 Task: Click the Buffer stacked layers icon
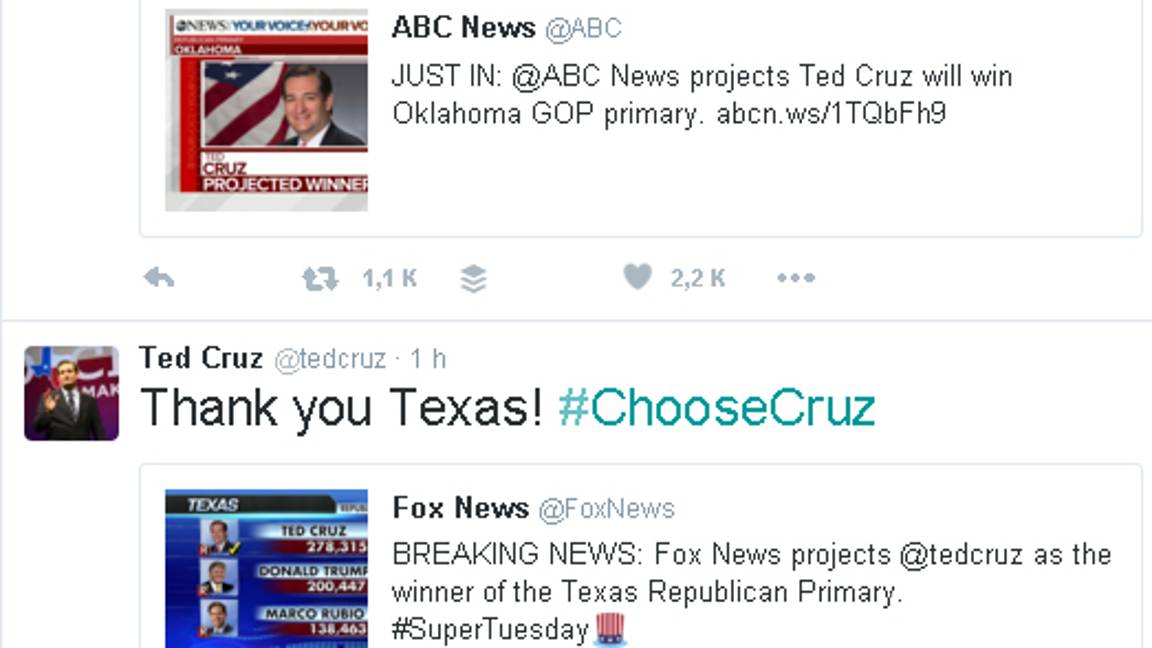tap(474, 279)
